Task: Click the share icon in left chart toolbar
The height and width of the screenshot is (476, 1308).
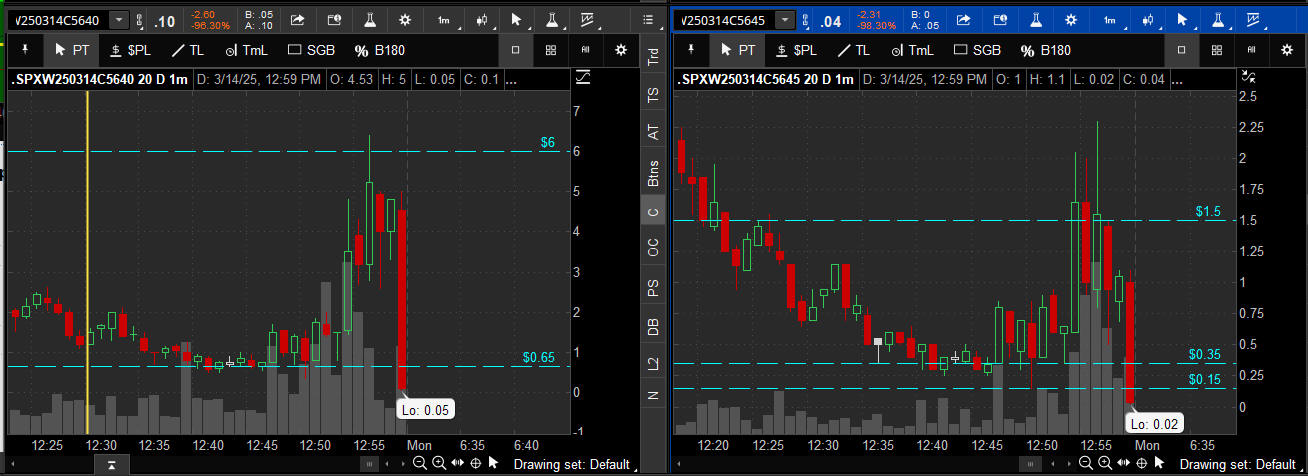Action: pos(299,20)
